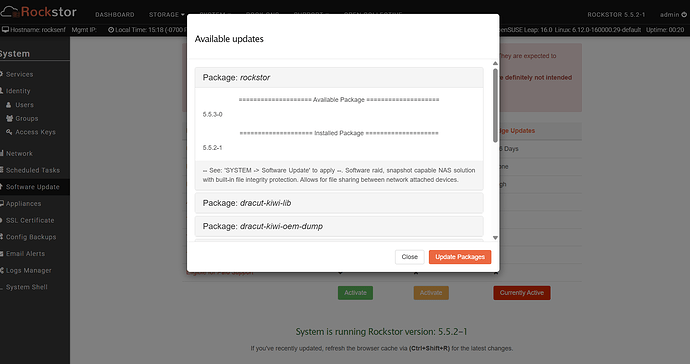Click the refresh browser cache hint text

(x=382, y=349)
